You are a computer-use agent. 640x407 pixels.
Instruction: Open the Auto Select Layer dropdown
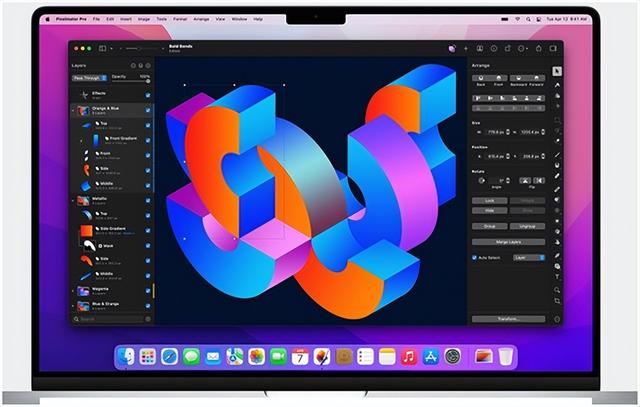click(529, 258)
